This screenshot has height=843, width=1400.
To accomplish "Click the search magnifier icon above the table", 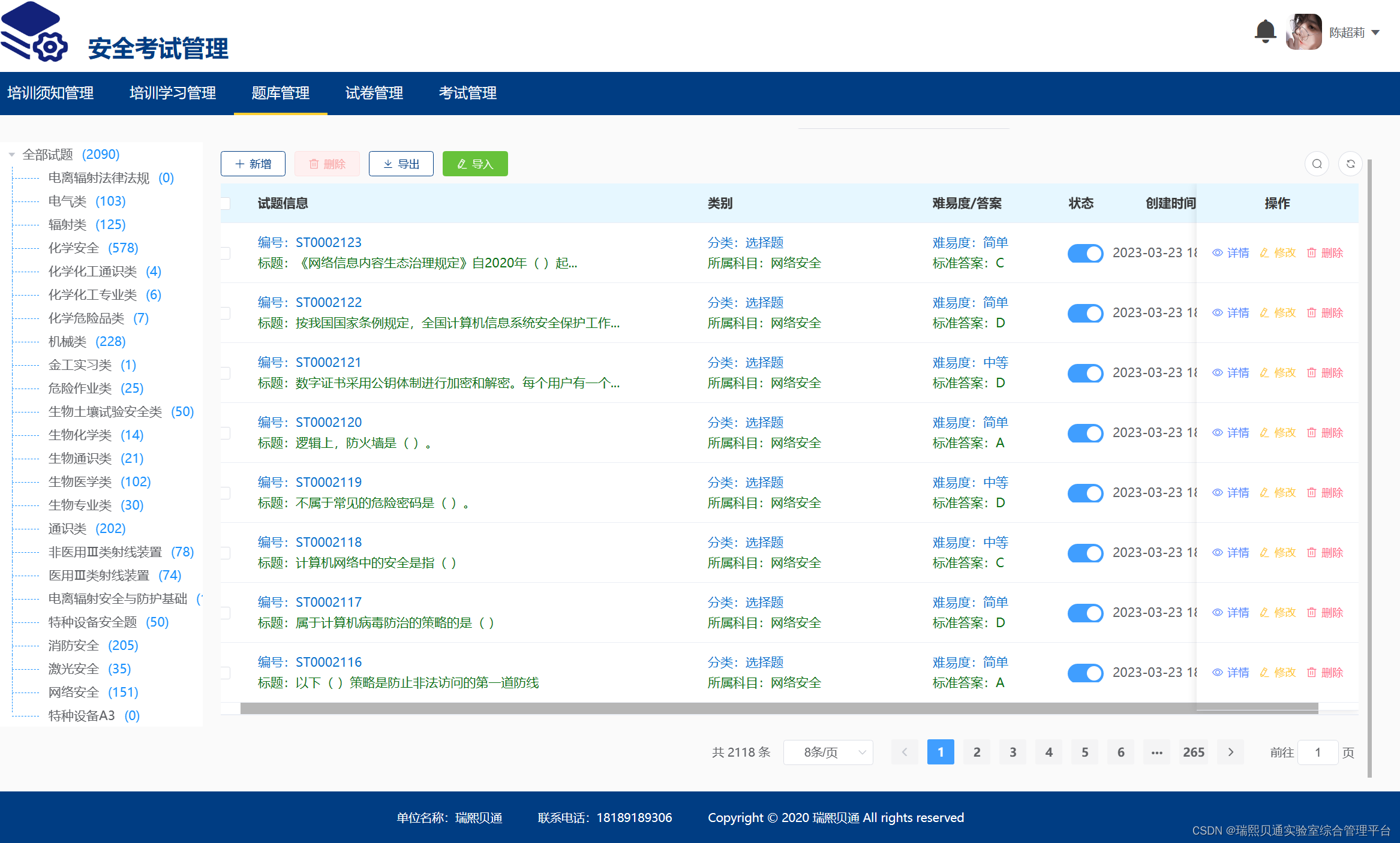I will pyautogui.click(x=1317, y=164).
